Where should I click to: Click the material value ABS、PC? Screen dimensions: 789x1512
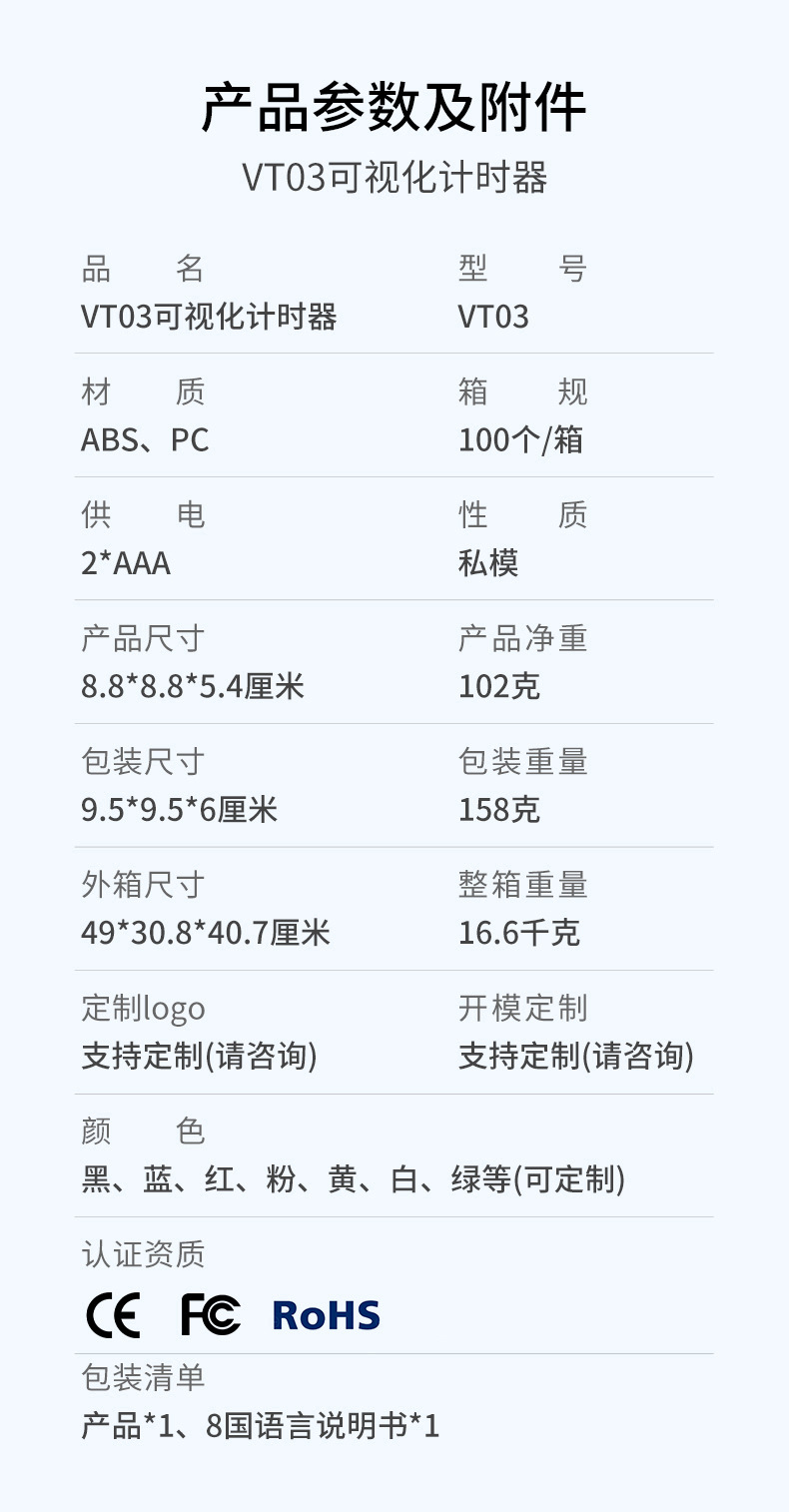point(145,440)
